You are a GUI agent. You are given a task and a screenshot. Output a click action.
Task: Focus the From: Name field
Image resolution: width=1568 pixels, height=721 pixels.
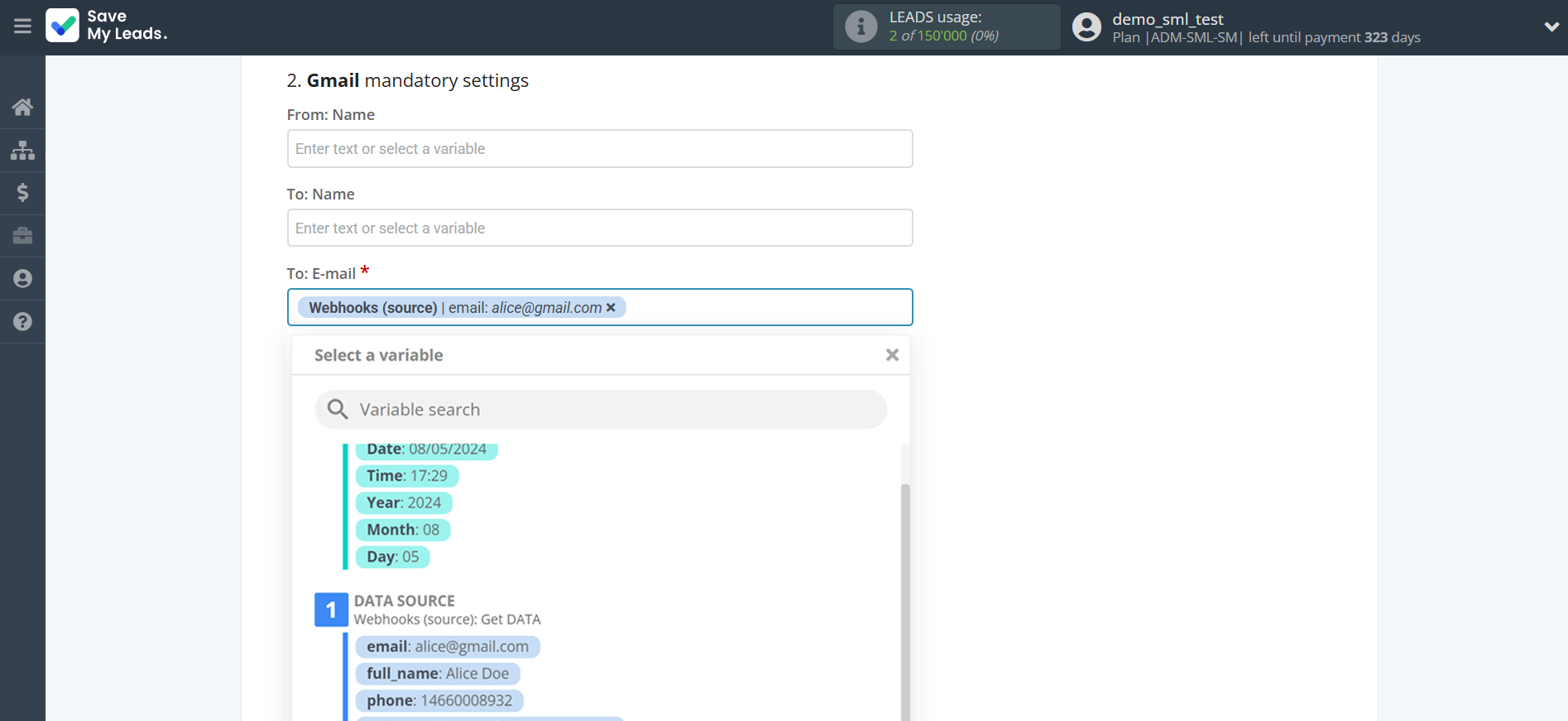point(600,149)
